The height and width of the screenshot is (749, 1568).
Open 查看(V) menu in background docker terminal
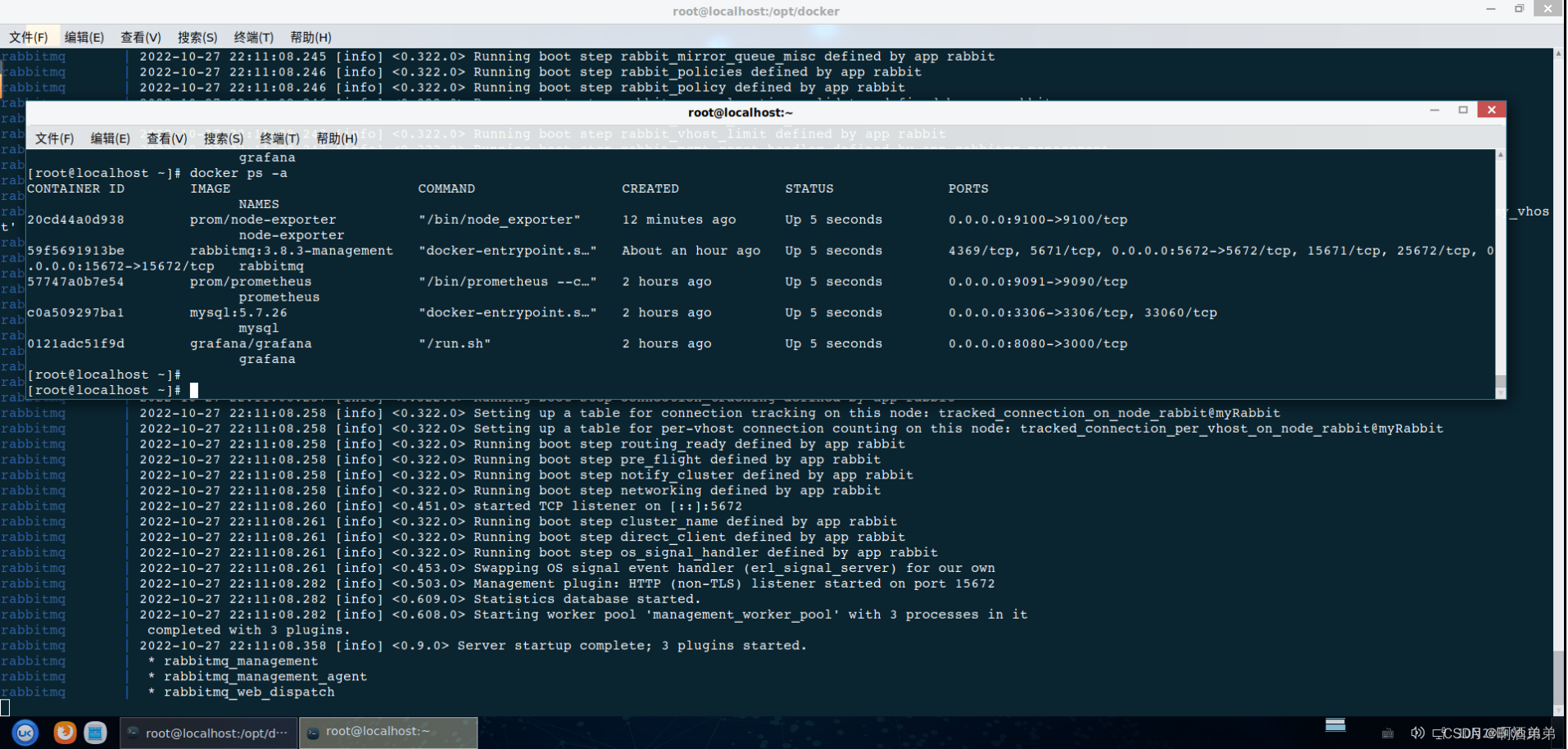(x=140, y=37)
